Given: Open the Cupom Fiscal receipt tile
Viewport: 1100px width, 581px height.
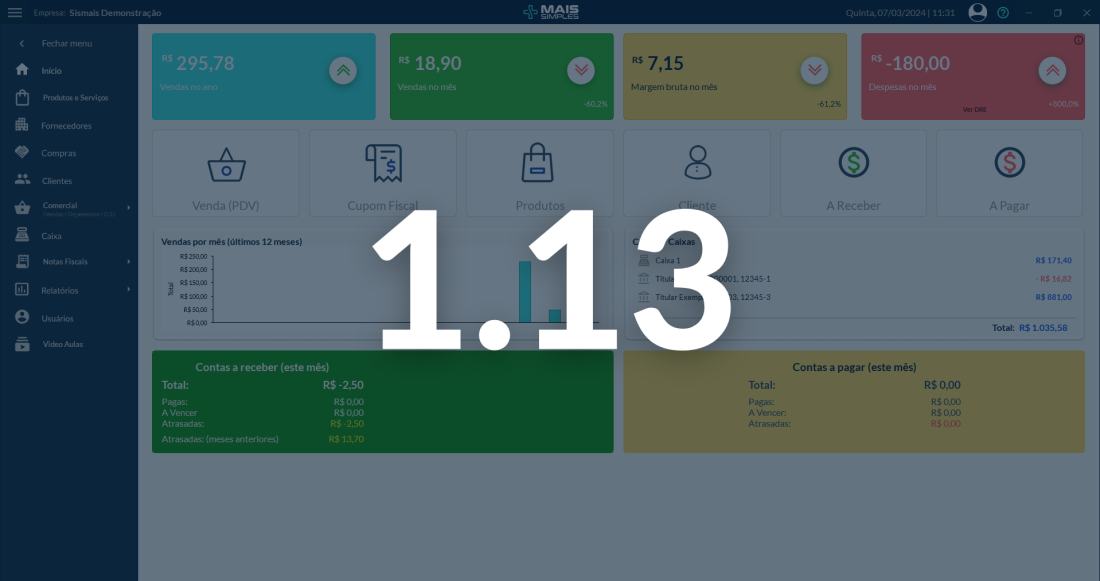Looking at the screenshot, I should 383,173.
